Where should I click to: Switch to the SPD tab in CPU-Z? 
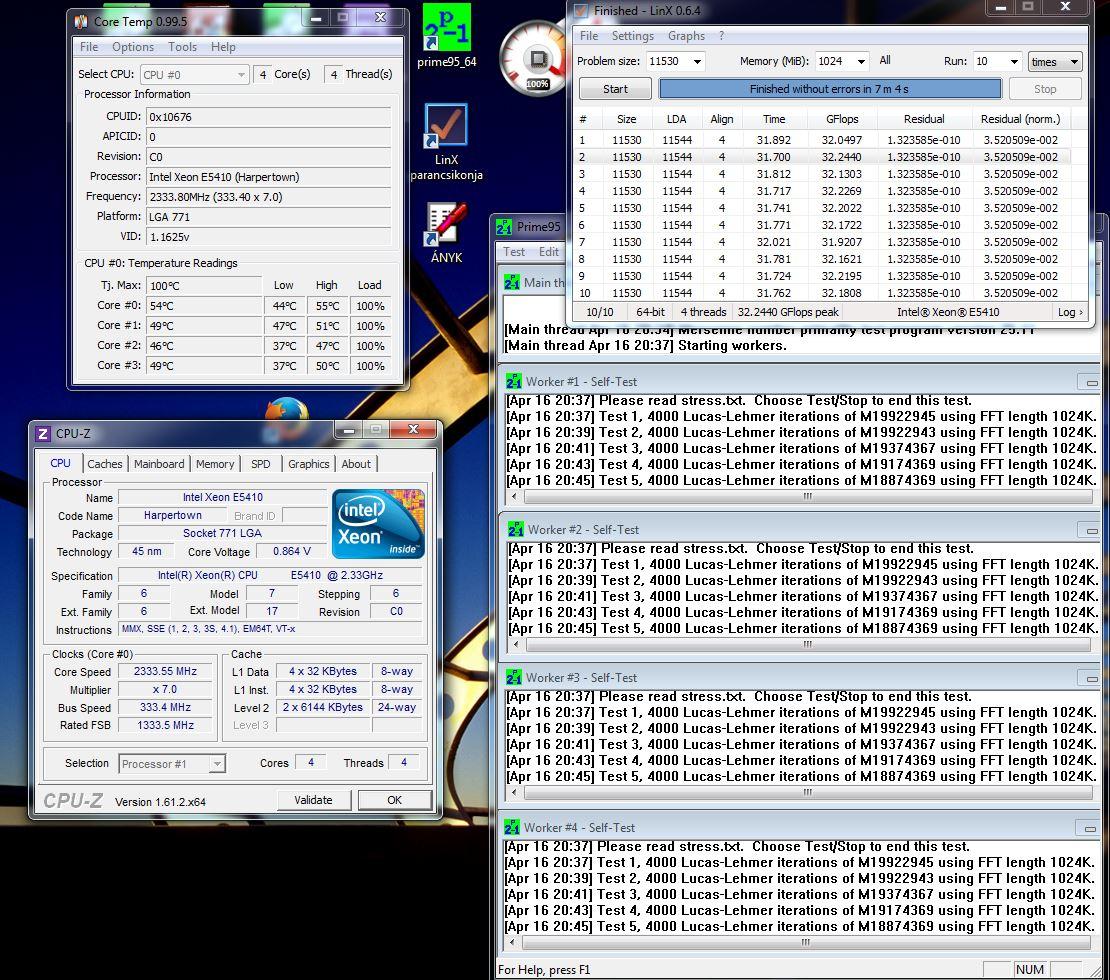pos(261,464)
